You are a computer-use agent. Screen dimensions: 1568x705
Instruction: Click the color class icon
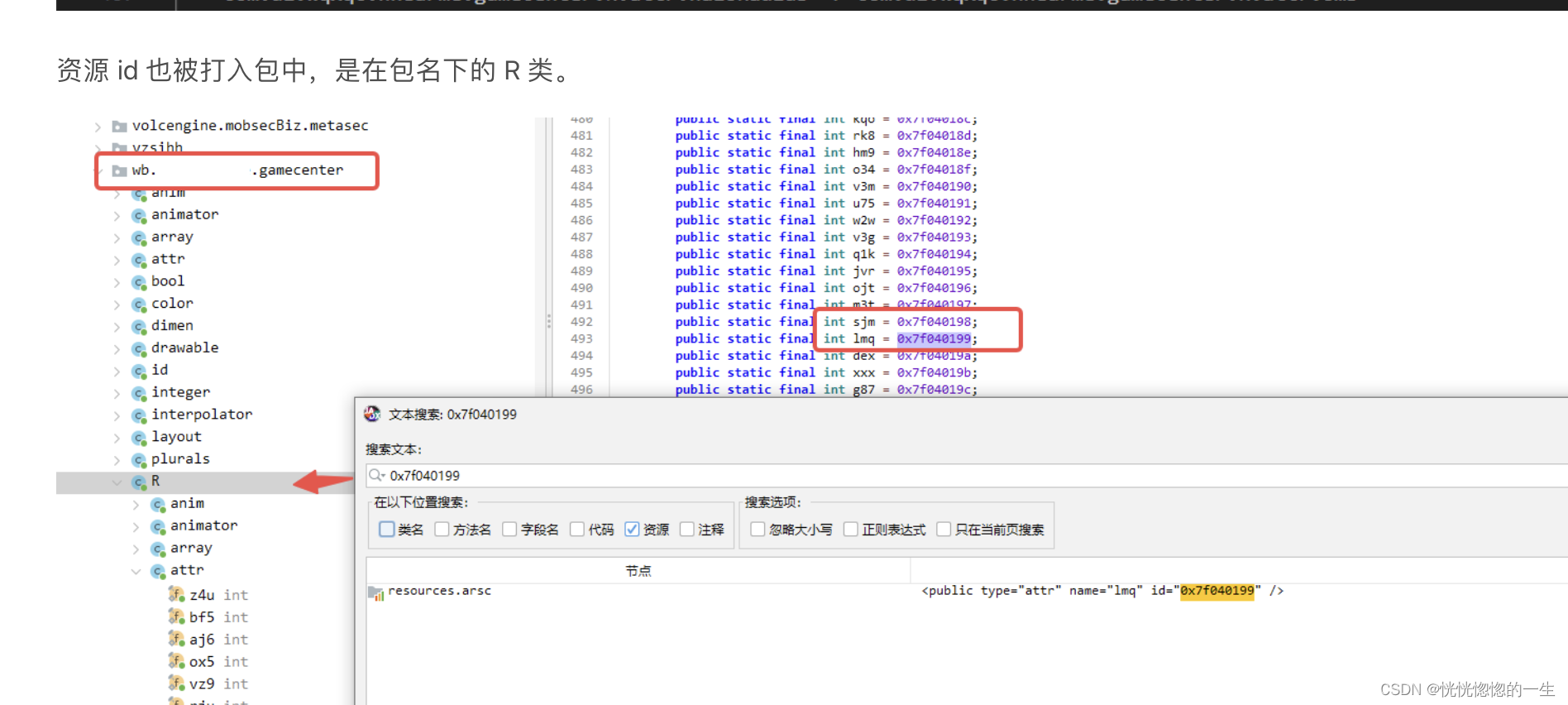(x=139, y=305)
